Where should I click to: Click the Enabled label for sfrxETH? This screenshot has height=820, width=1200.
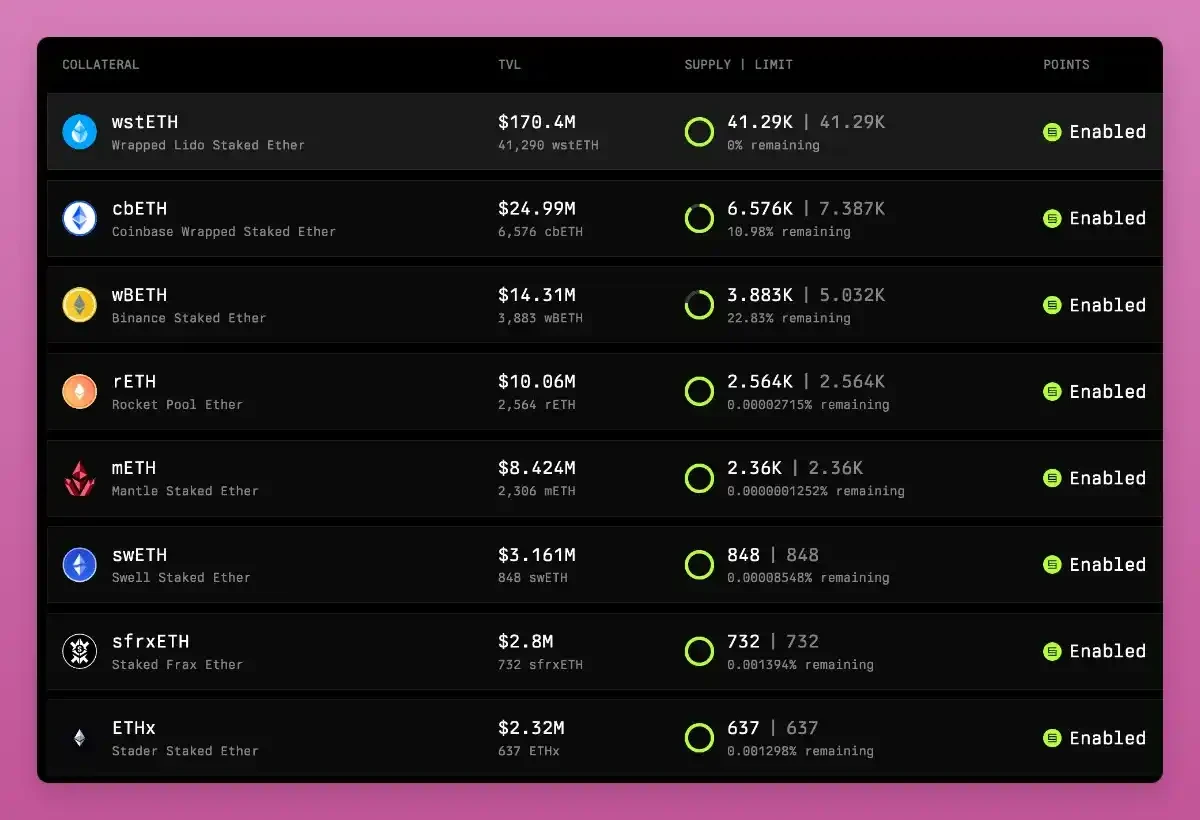pos(1107,651)
